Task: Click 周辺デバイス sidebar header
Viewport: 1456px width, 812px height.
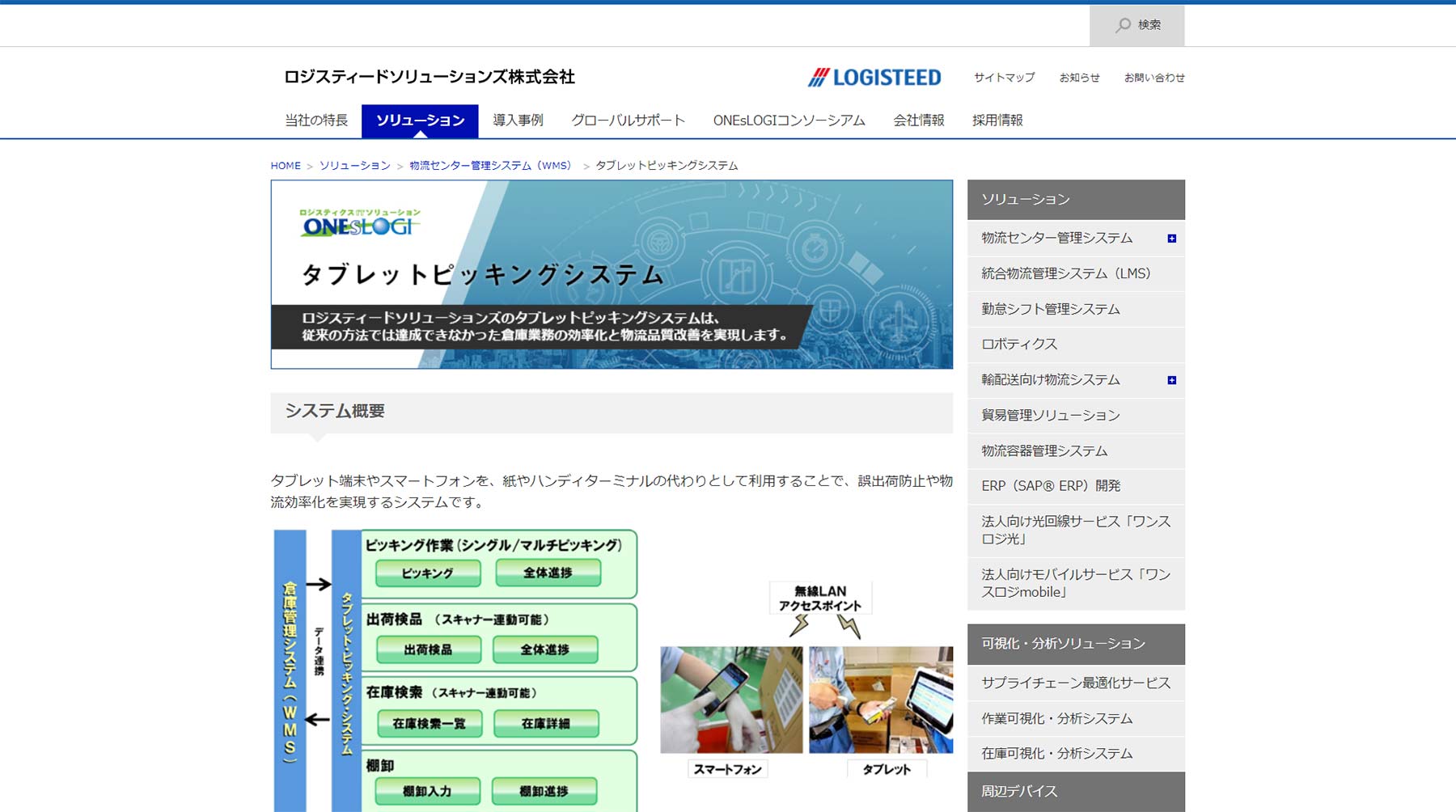Action: tap(1076, 792)
